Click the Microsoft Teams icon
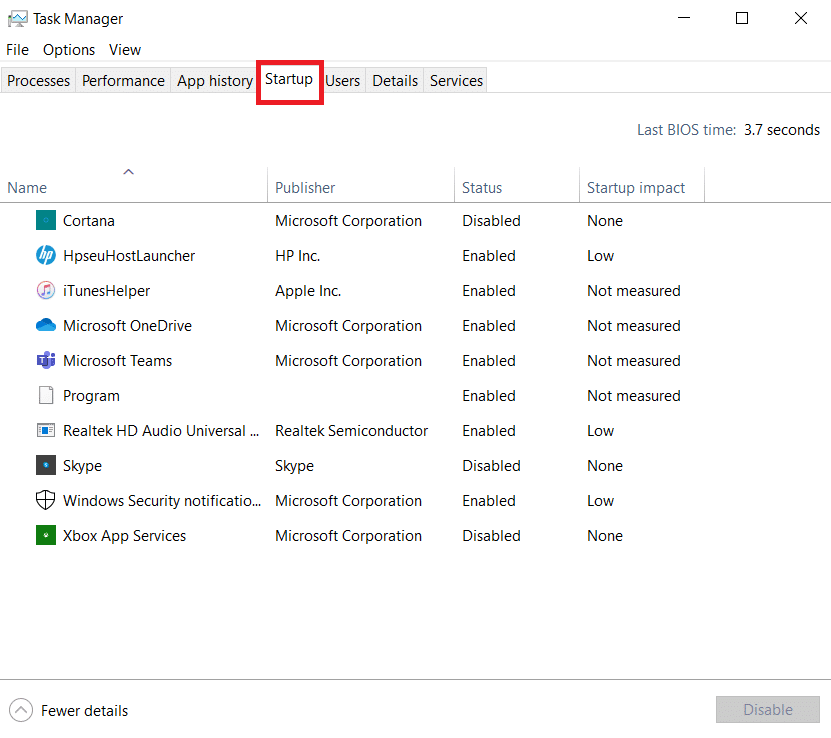831x738 pixels. pos(46,360)
